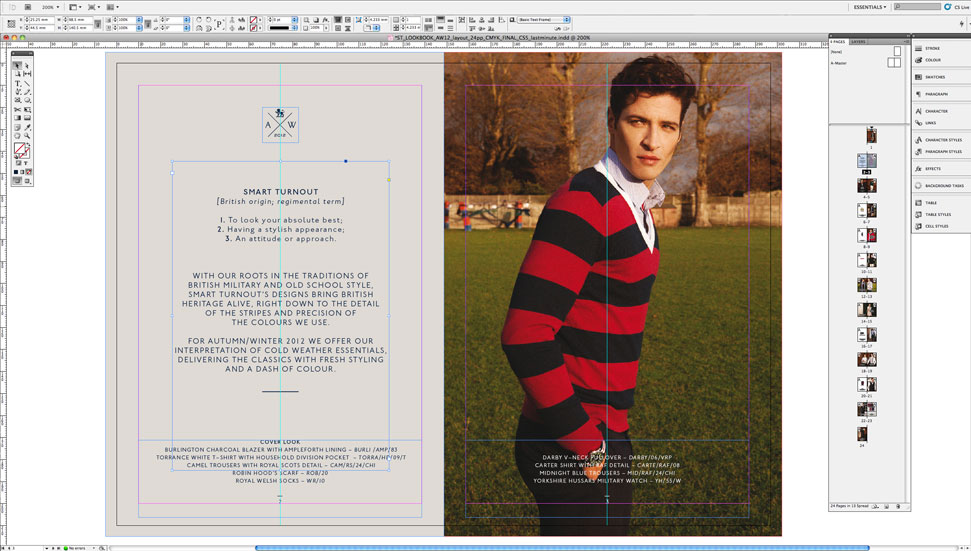The image size is (971, 551).
Task: Open the Background Tasks panel
Action: tap(941, 186)
